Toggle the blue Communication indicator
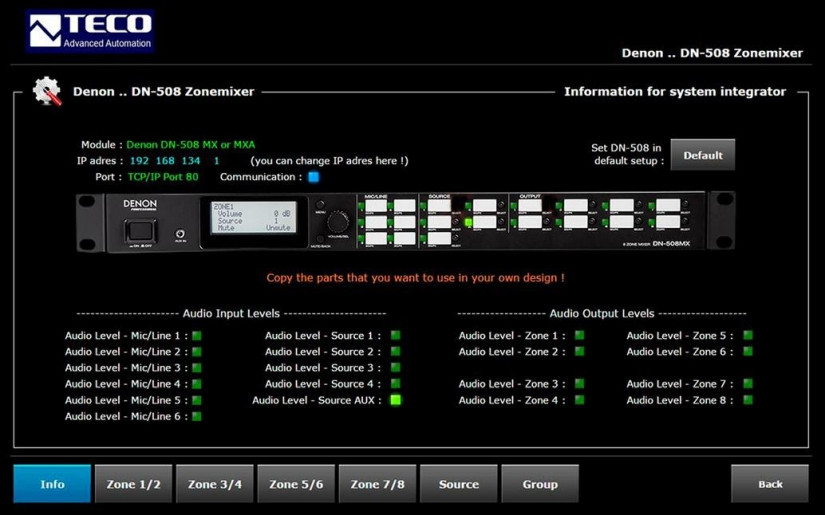 tap(313, 177)
